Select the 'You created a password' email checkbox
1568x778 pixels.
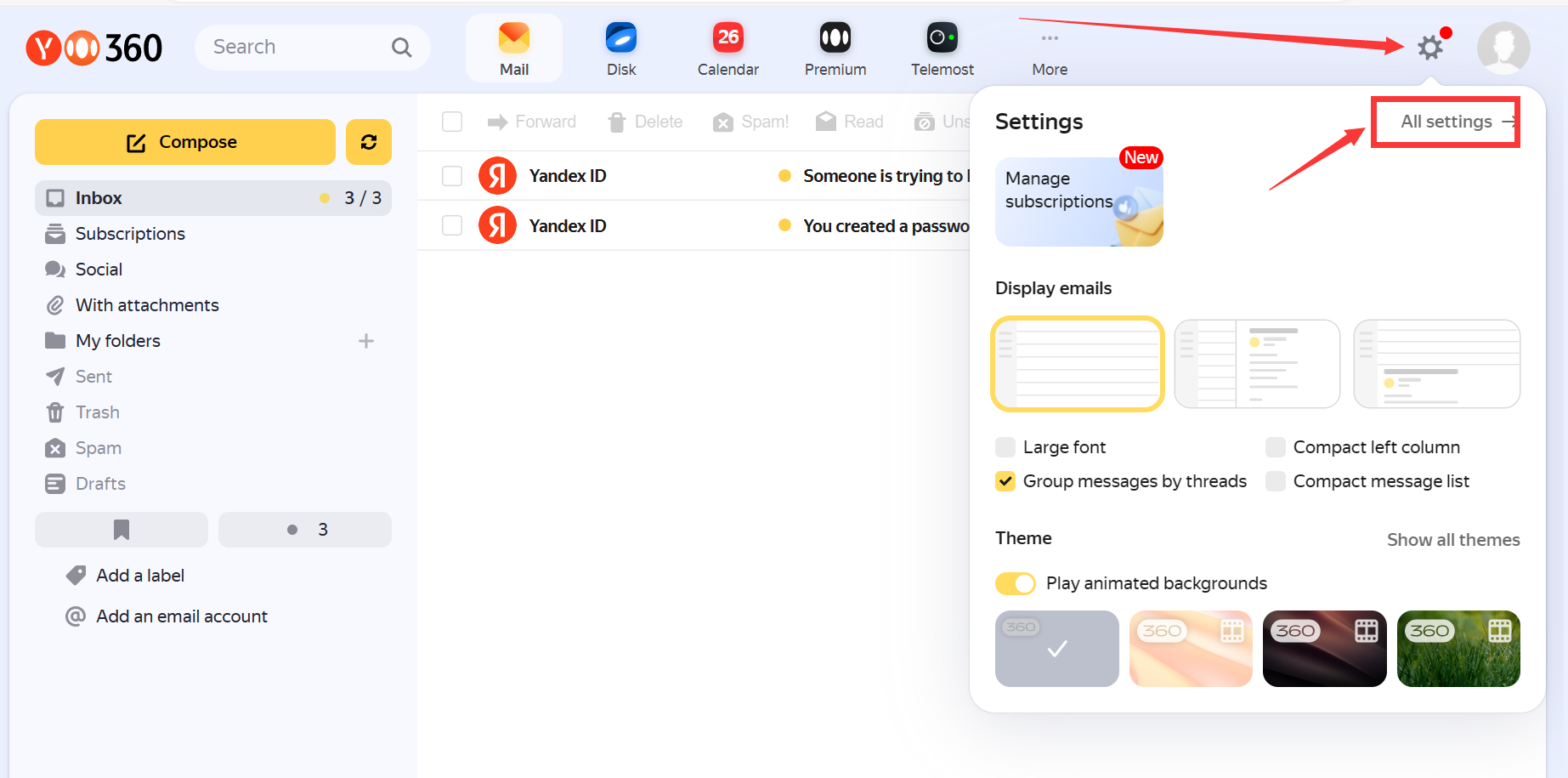click(x=452, y=226)
